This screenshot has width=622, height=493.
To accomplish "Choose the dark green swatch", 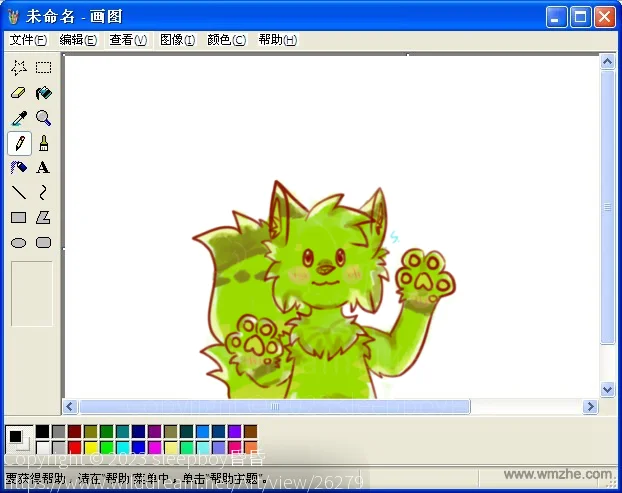I will (x=107, y=432).
